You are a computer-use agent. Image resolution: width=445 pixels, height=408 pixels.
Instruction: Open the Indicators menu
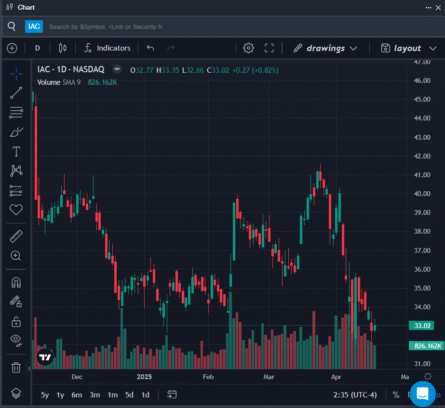(107, 48)
